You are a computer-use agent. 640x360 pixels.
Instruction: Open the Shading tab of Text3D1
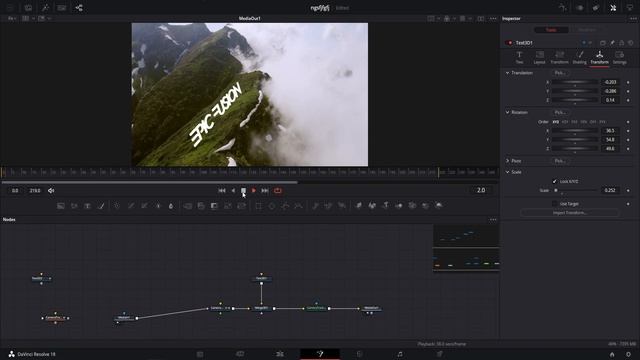click(579, 58)
